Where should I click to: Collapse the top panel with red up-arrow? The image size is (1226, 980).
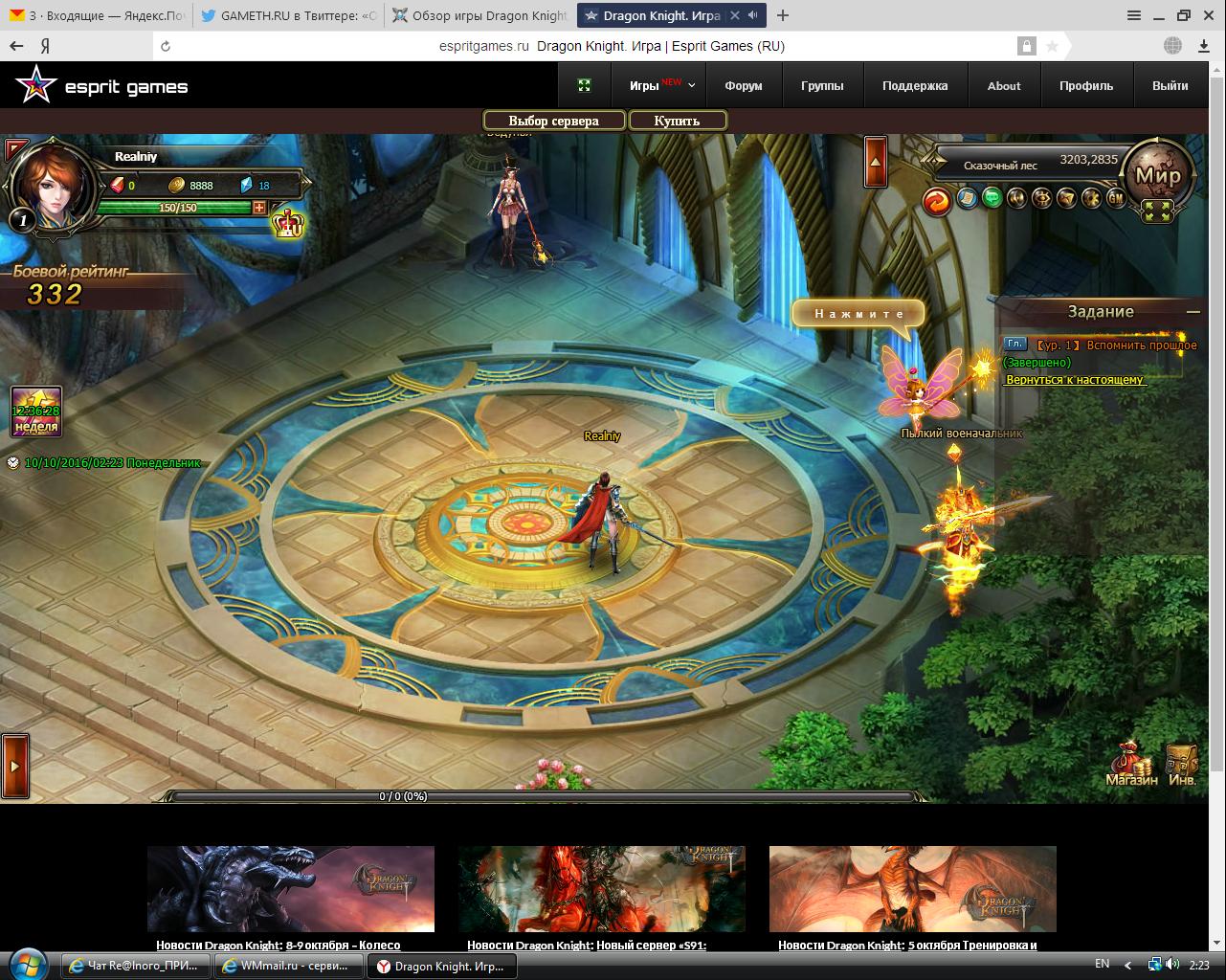(876, 163)
